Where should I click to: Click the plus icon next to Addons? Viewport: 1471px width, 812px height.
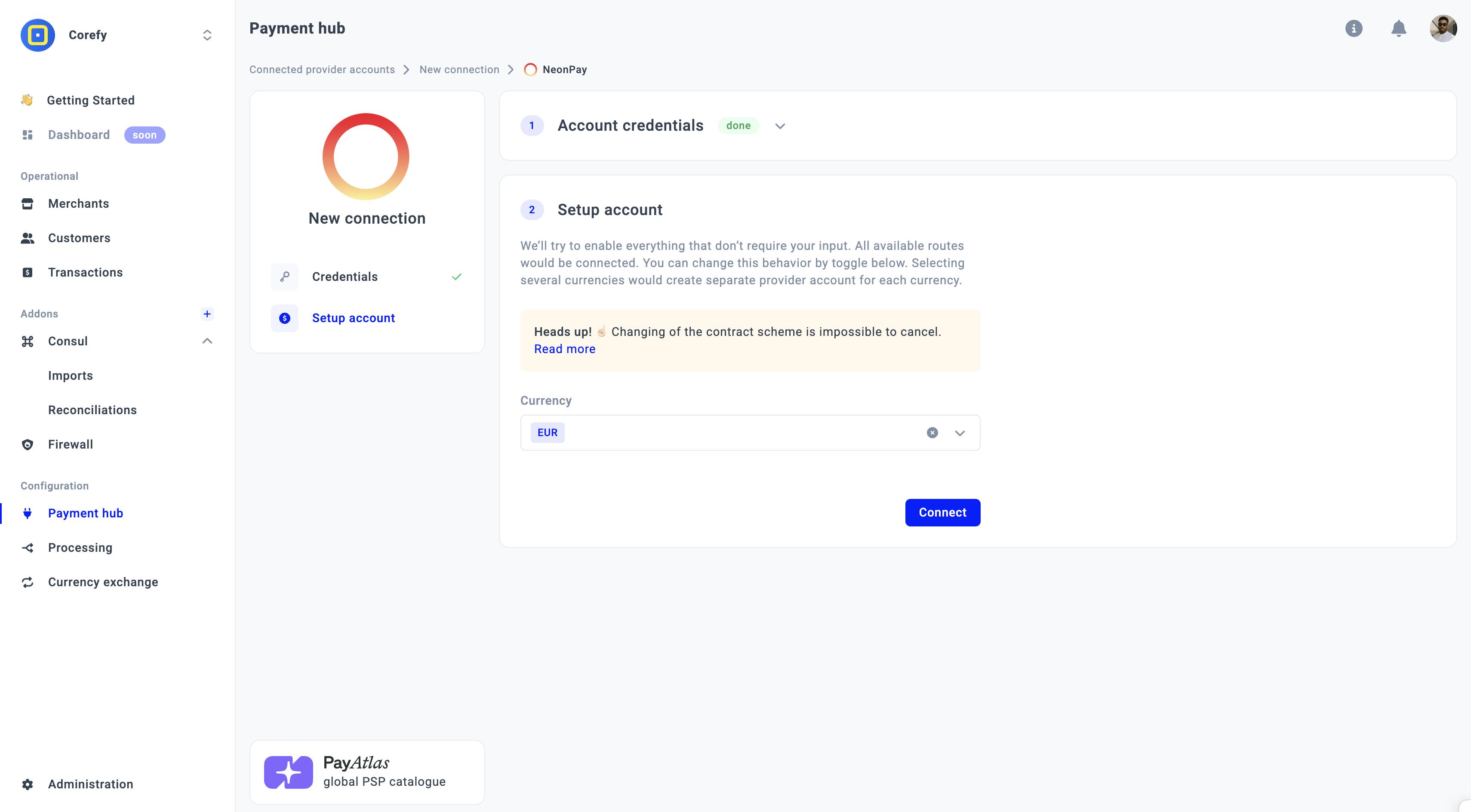207,314
